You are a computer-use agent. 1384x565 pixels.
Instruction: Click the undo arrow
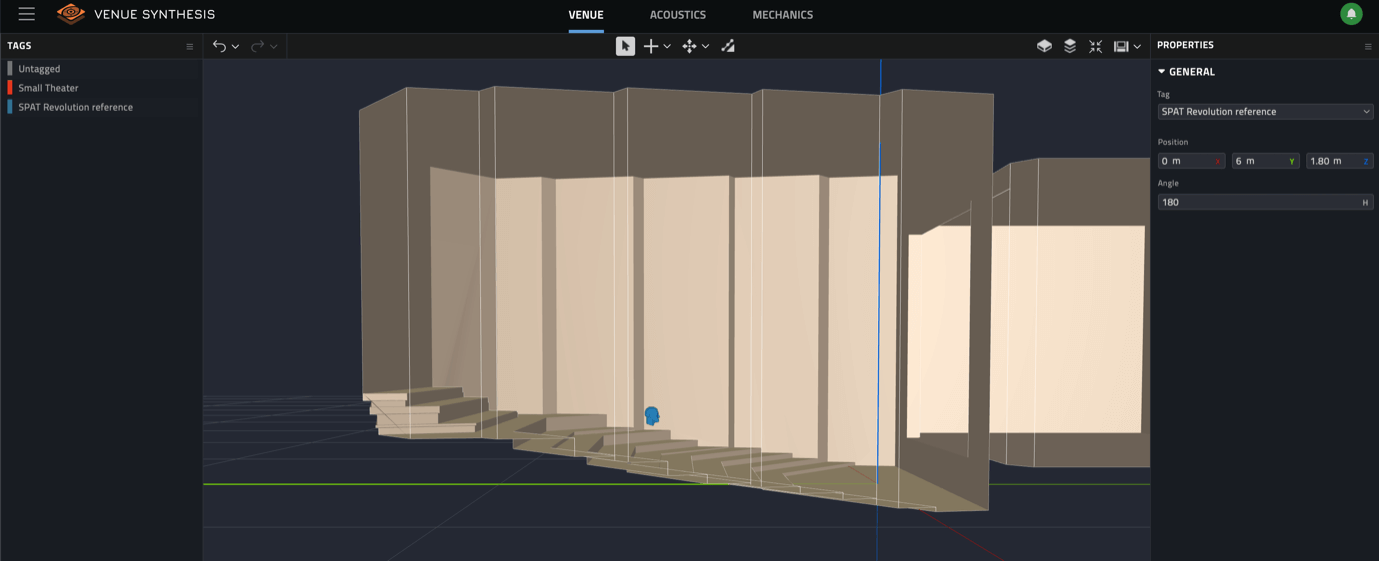(x=219, y=46)
